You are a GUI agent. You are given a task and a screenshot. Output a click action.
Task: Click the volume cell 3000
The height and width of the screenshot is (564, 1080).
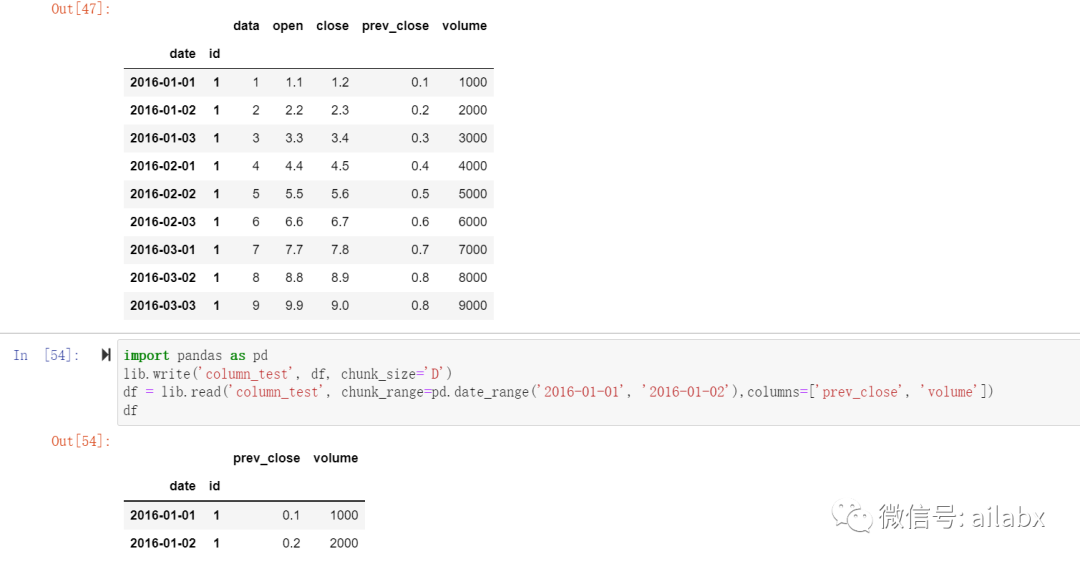472,138
